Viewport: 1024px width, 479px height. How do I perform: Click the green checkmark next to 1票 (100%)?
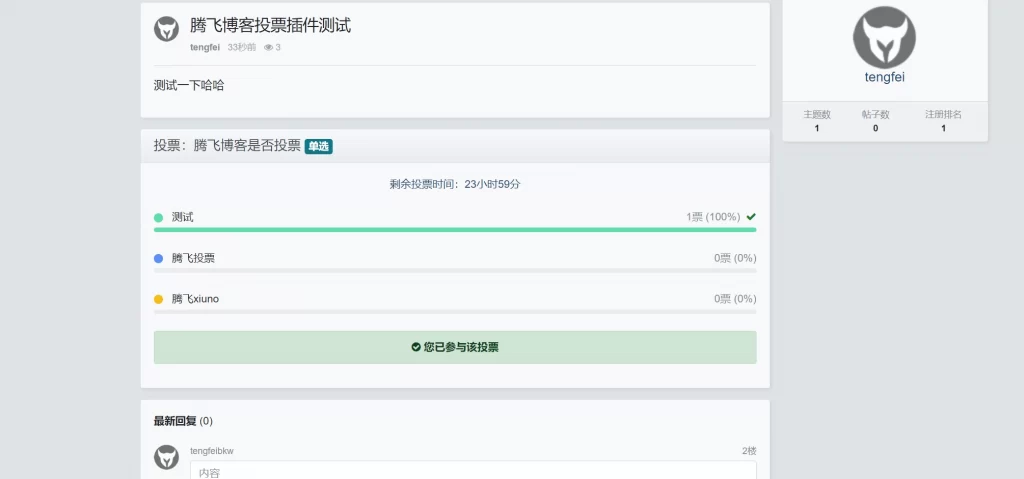click(x=750, y=216)
